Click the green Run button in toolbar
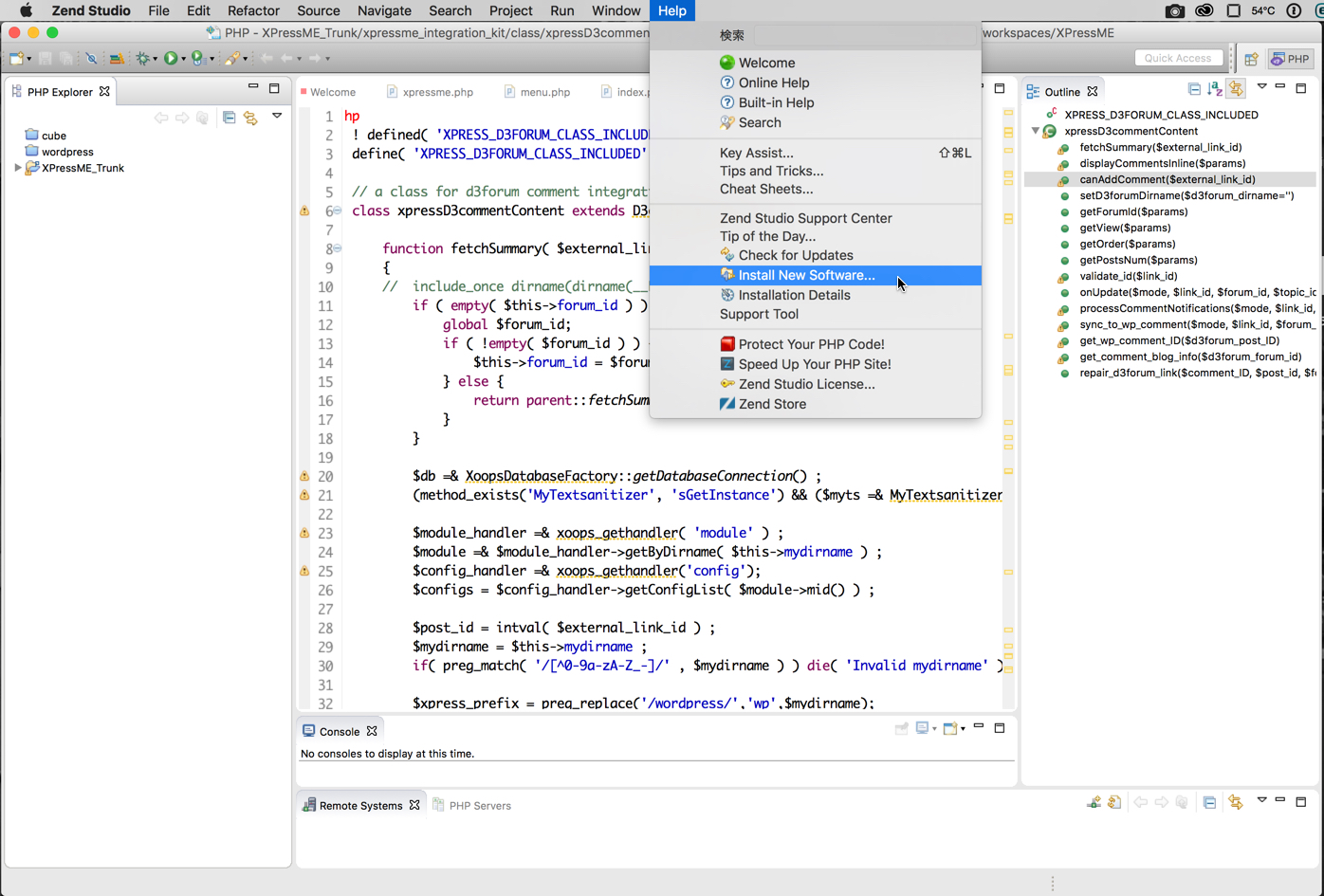This screenshot has height=896, width=1324. pos(171,59)
